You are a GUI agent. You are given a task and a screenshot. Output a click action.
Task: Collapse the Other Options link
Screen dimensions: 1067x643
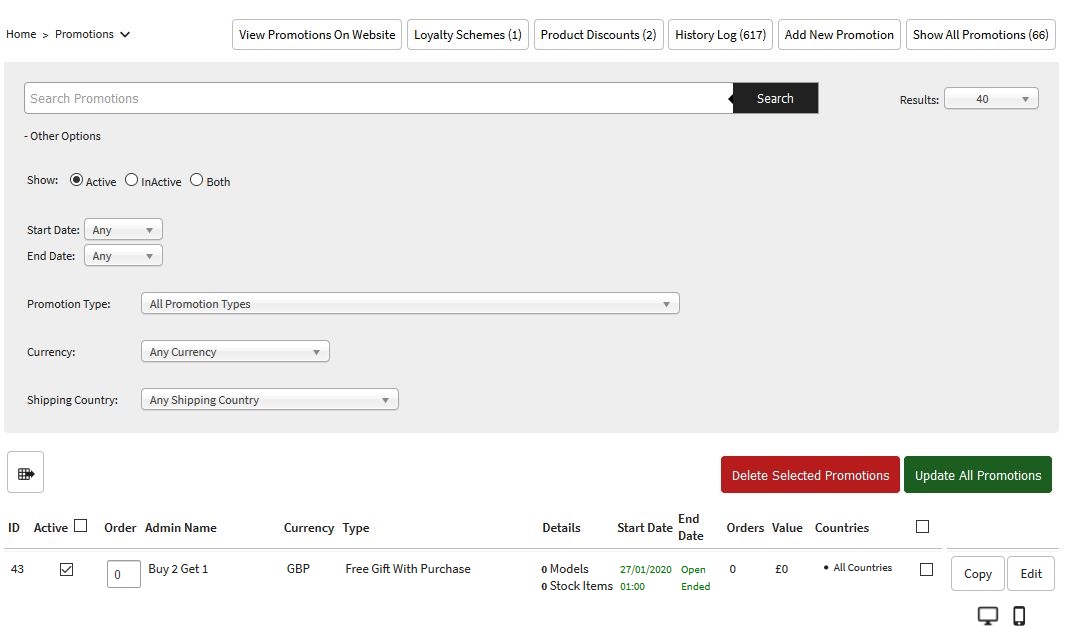63,137
